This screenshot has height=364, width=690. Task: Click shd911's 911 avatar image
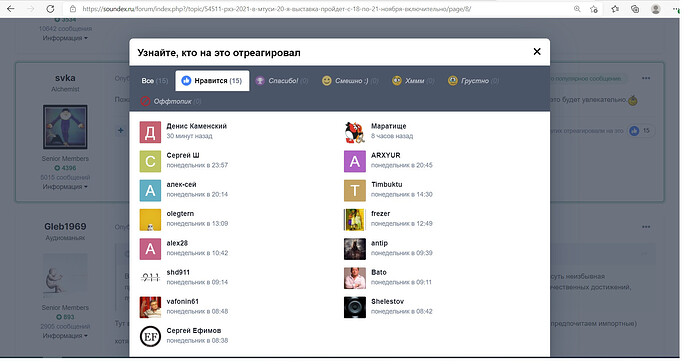pyautogui.click(x=150, y=278)
